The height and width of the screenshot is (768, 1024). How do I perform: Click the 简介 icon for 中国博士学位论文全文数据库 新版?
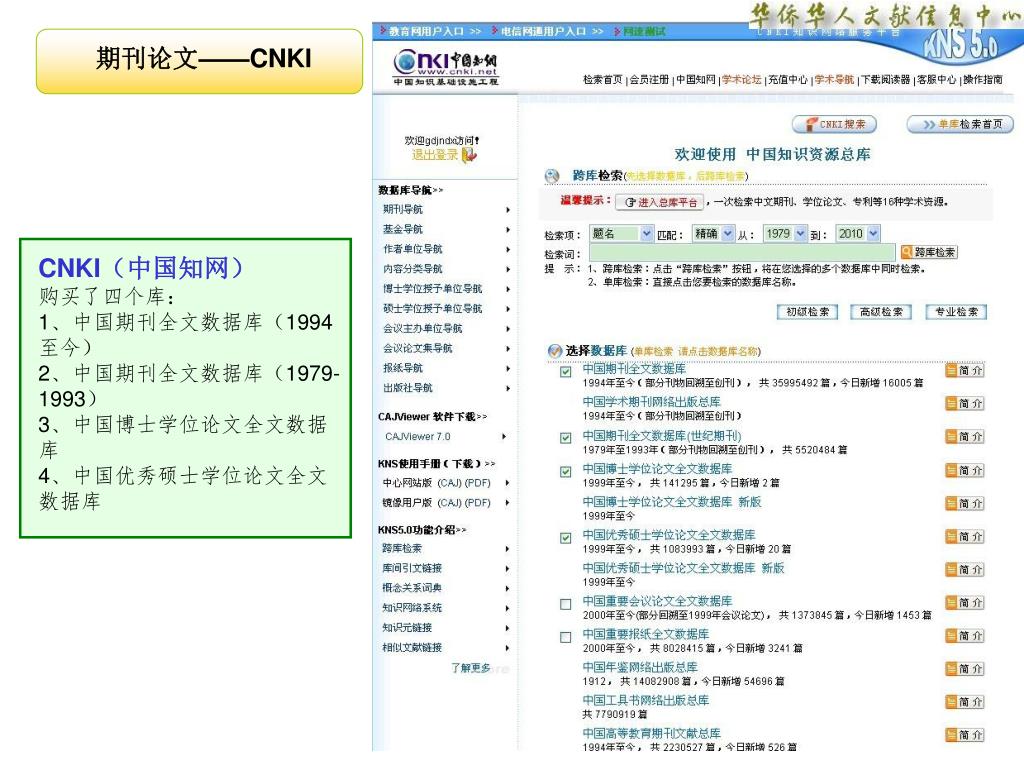[x=965, y=504]
